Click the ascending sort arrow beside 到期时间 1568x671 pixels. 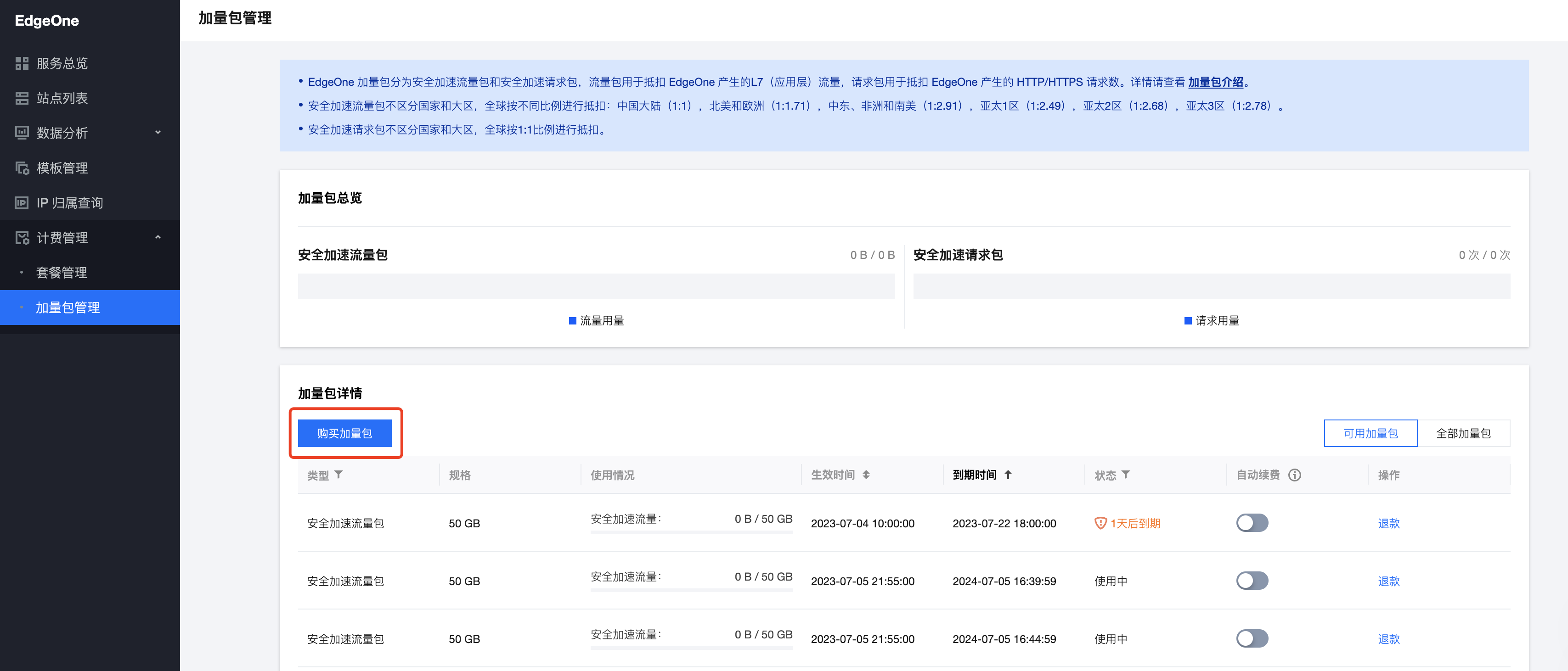(x=1008, y=475)
